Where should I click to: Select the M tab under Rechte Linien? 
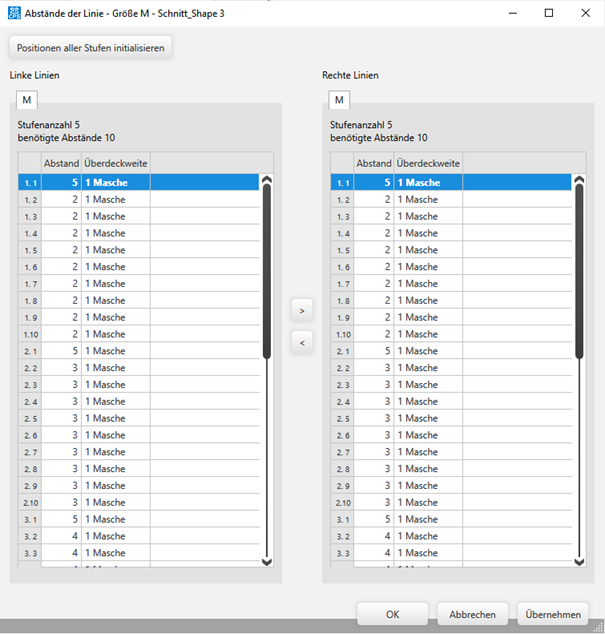(x=339, y=100)
